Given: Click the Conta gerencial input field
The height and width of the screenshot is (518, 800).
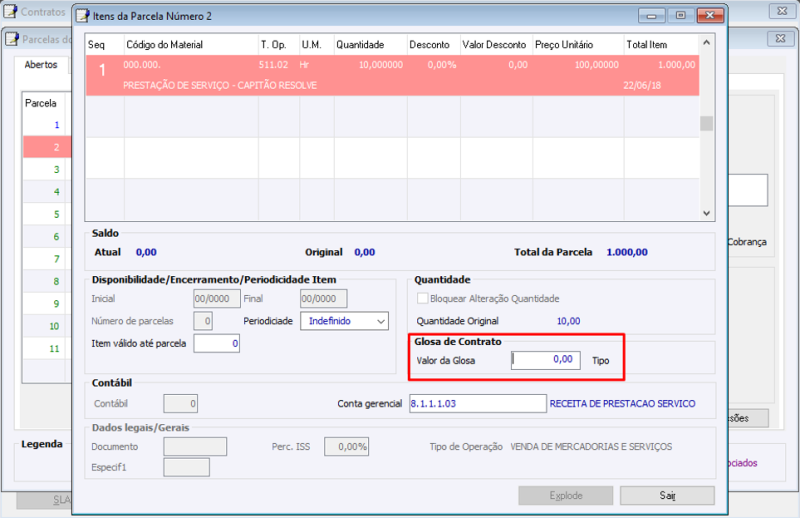Looking at the screenshot, I should pos(478,403).
